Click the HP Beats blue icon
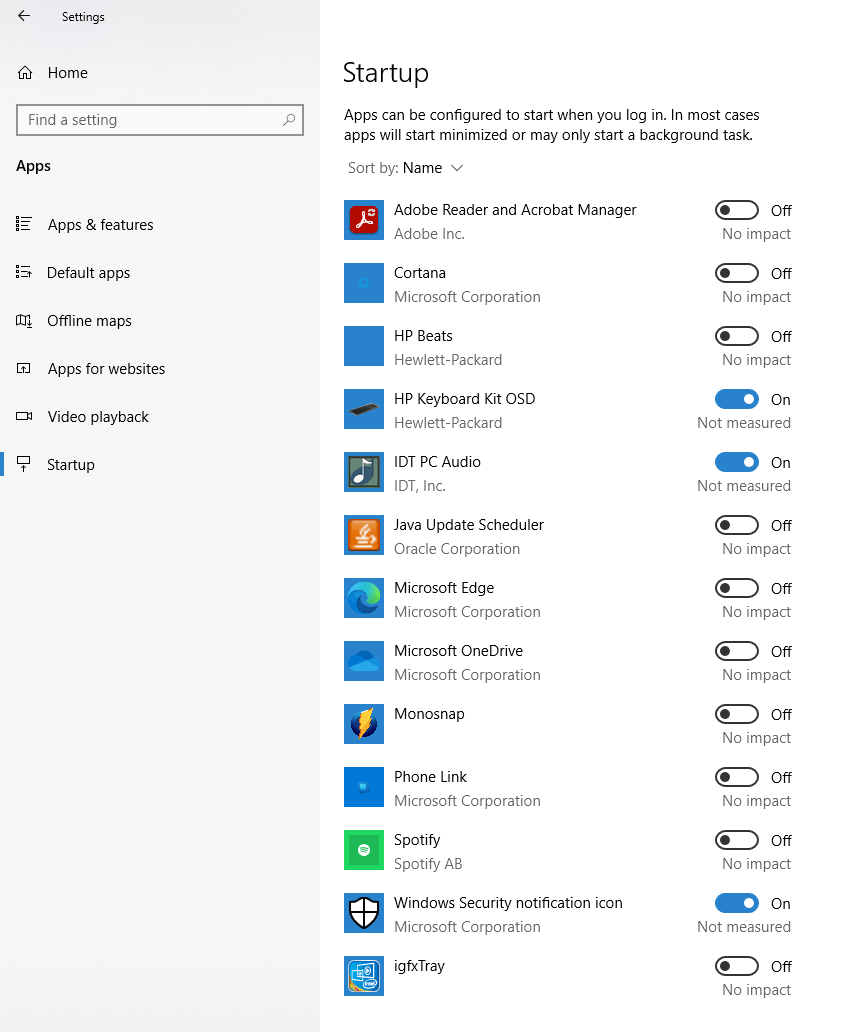850x1032 pixels. pos(363,346)
